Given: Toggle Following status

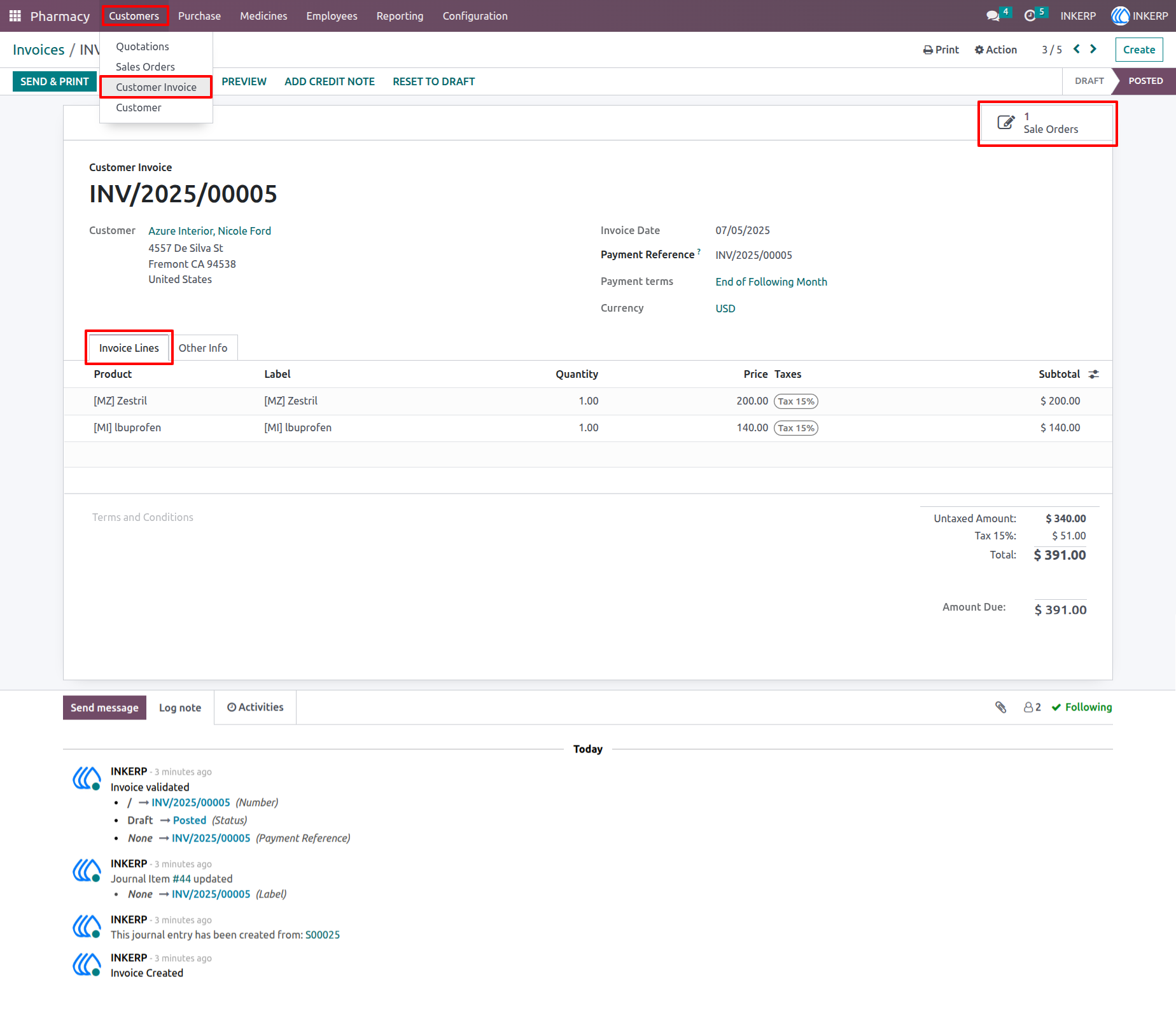Looking at the screenshot, I should click(x=1082, y=707).
